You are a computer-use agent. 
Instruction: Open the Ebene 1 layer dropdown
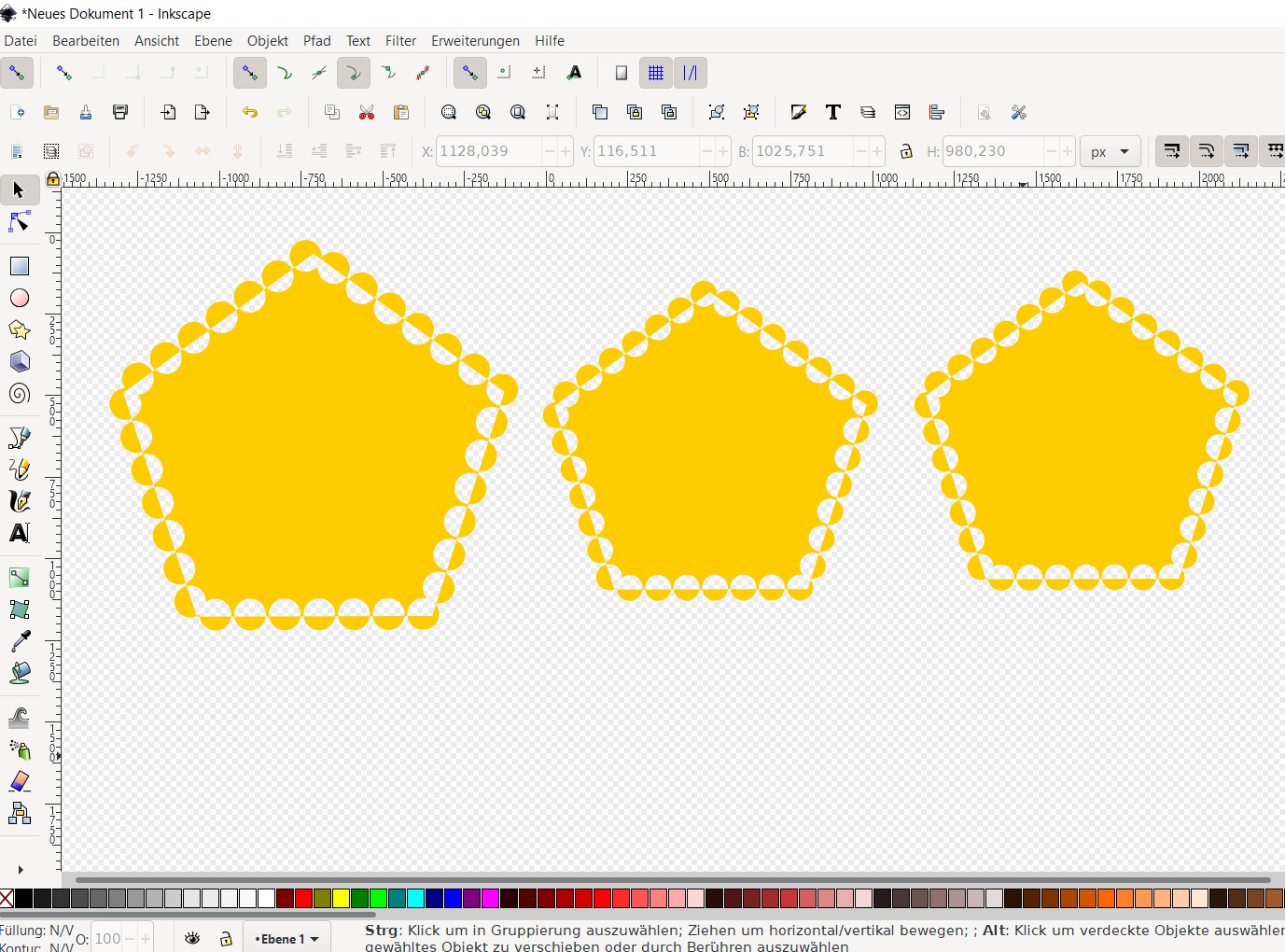click(x=287, y=939)
